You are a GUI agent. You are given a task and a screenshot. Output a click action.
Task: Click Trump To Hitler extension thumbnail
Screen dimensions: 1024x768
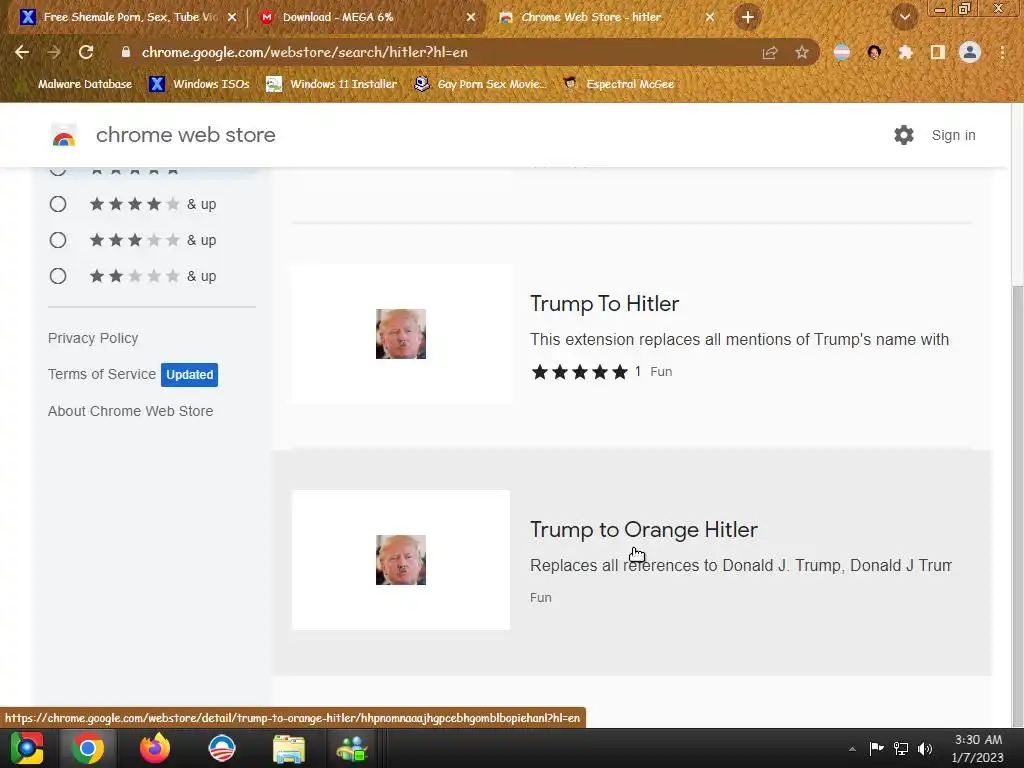(x=401, y=334)
